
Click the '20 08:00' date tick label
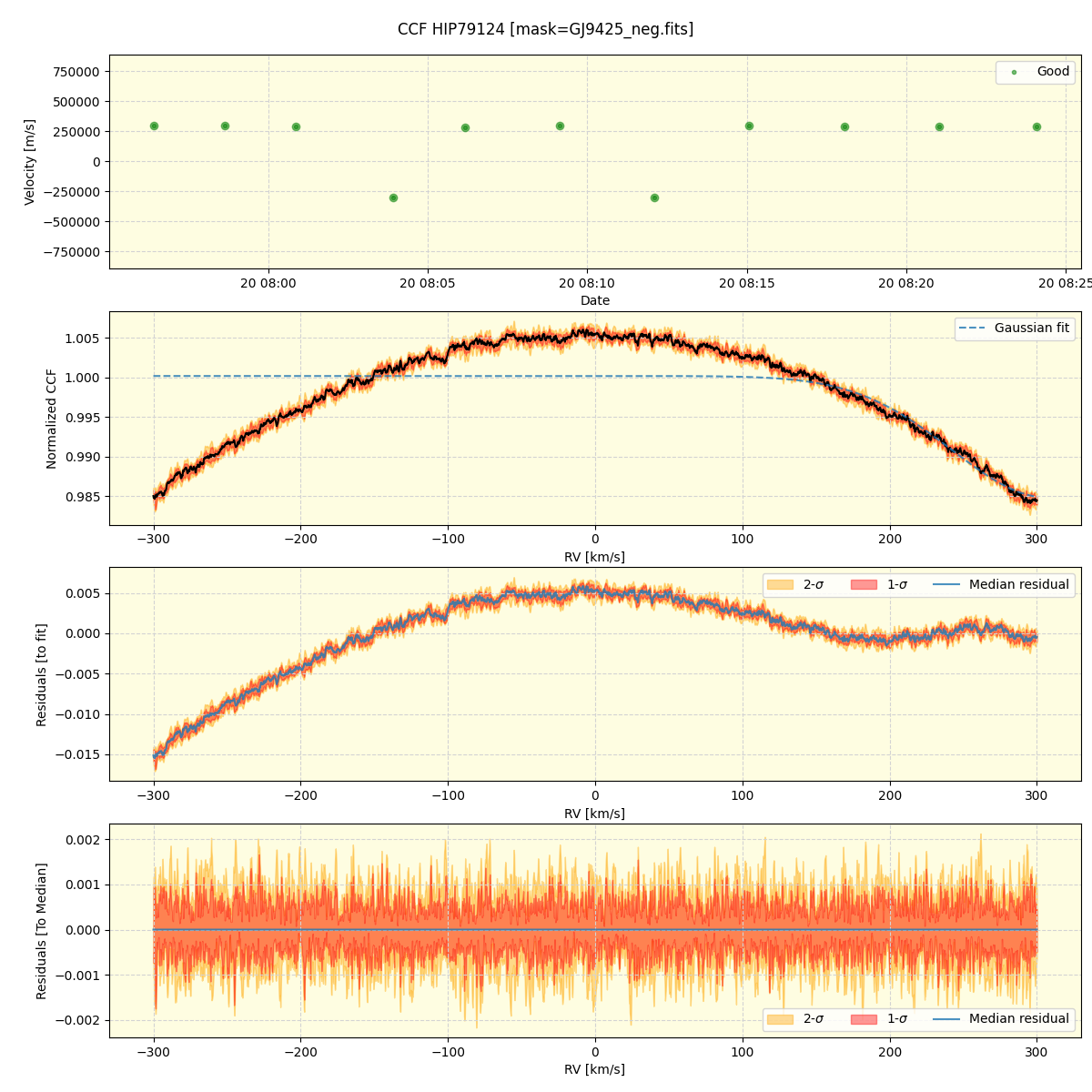(x=268, y=284)
